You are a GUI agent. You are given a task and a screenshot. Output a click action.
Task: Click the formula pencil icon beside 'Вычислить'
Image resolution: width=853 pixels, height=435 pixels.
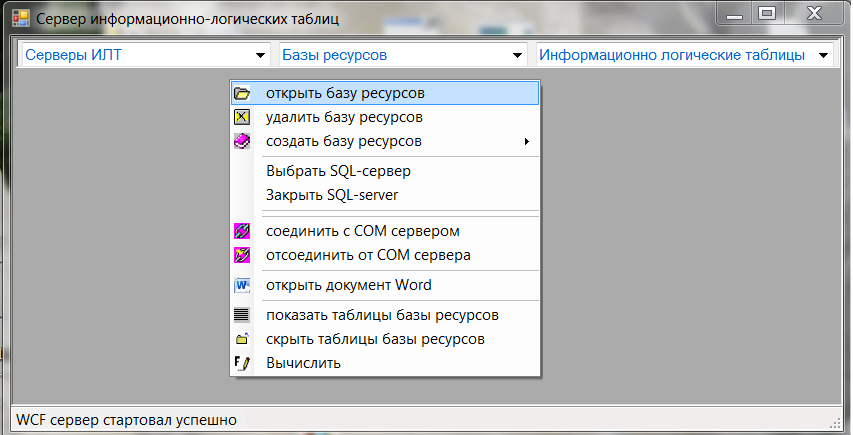[x=242, y=363]
